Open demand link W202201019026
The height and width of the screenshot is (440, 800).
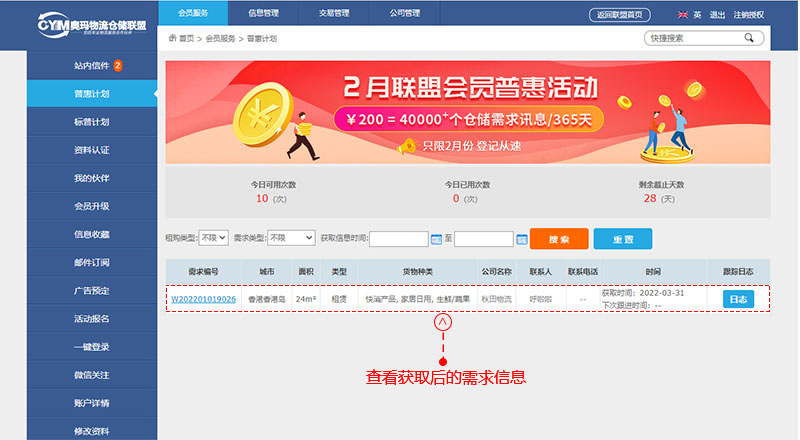coord(203,299)
